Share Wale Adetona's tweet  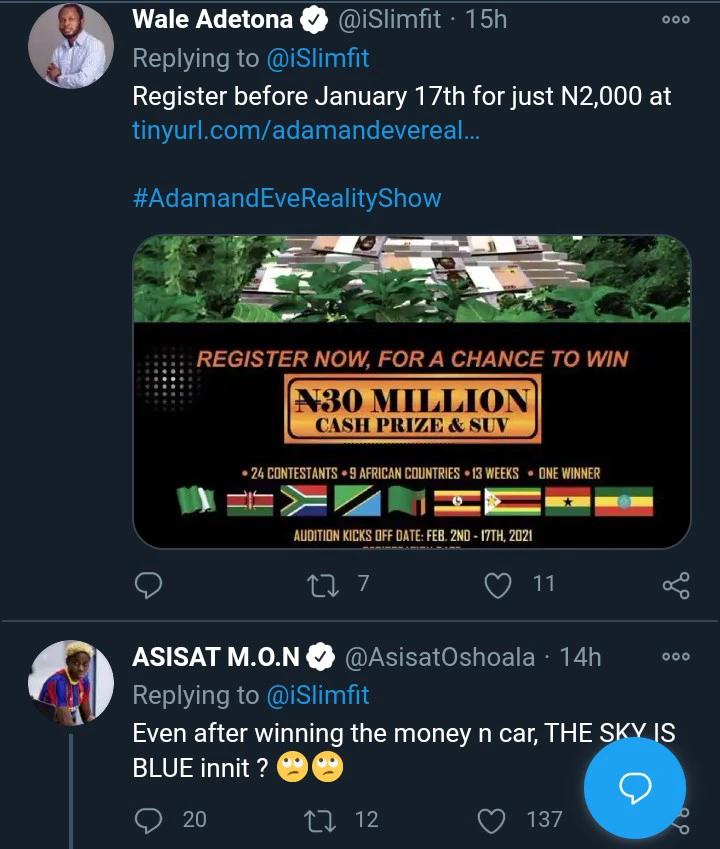click(x=676, y=585)
